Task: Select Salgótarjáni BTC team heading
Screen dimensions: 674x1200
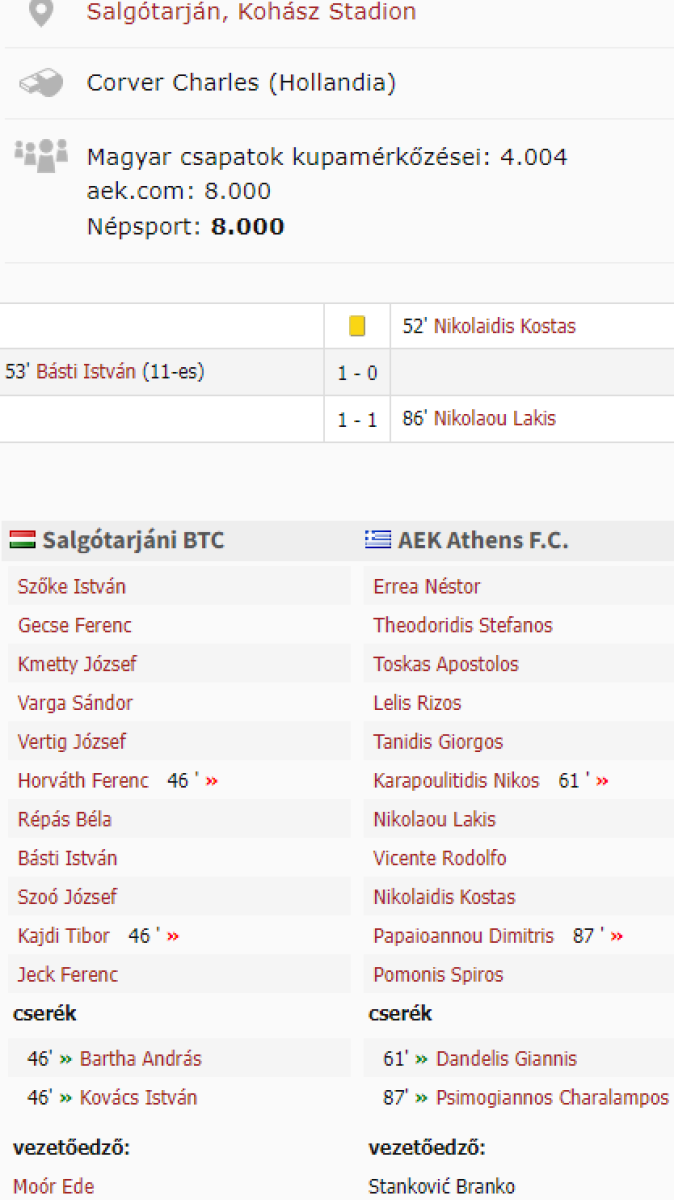Action: pos(132,541)
